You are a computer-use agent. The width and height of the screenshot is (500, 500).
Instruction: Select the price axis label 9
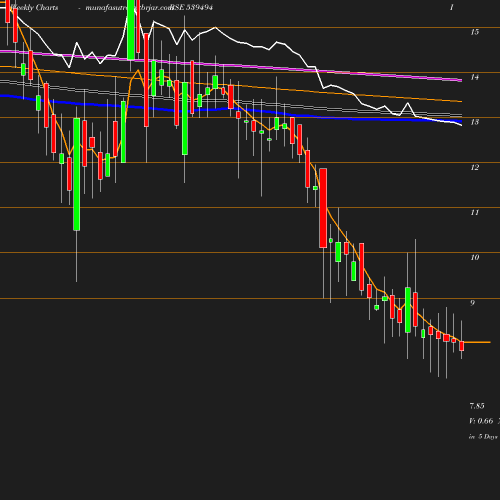tap(472, 303)
